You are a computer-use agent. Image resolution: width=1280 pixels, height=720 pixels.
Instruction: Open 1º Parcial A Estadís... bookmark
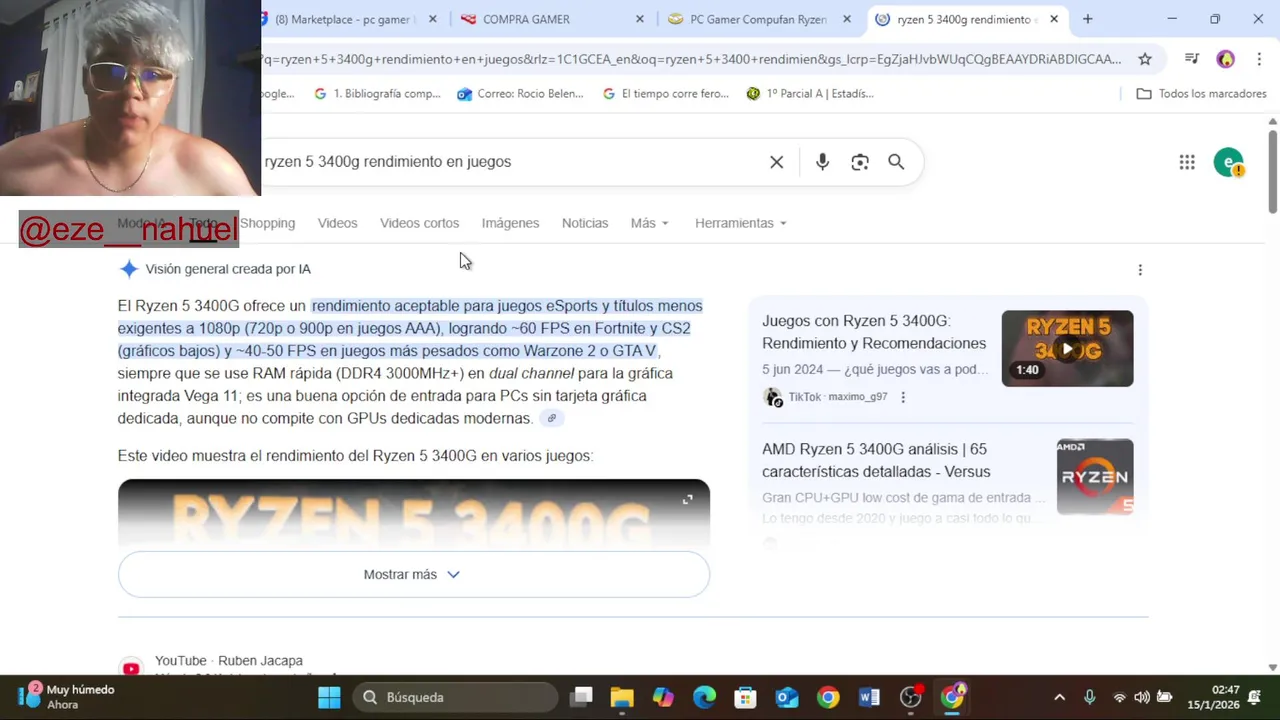pos(810,94)
